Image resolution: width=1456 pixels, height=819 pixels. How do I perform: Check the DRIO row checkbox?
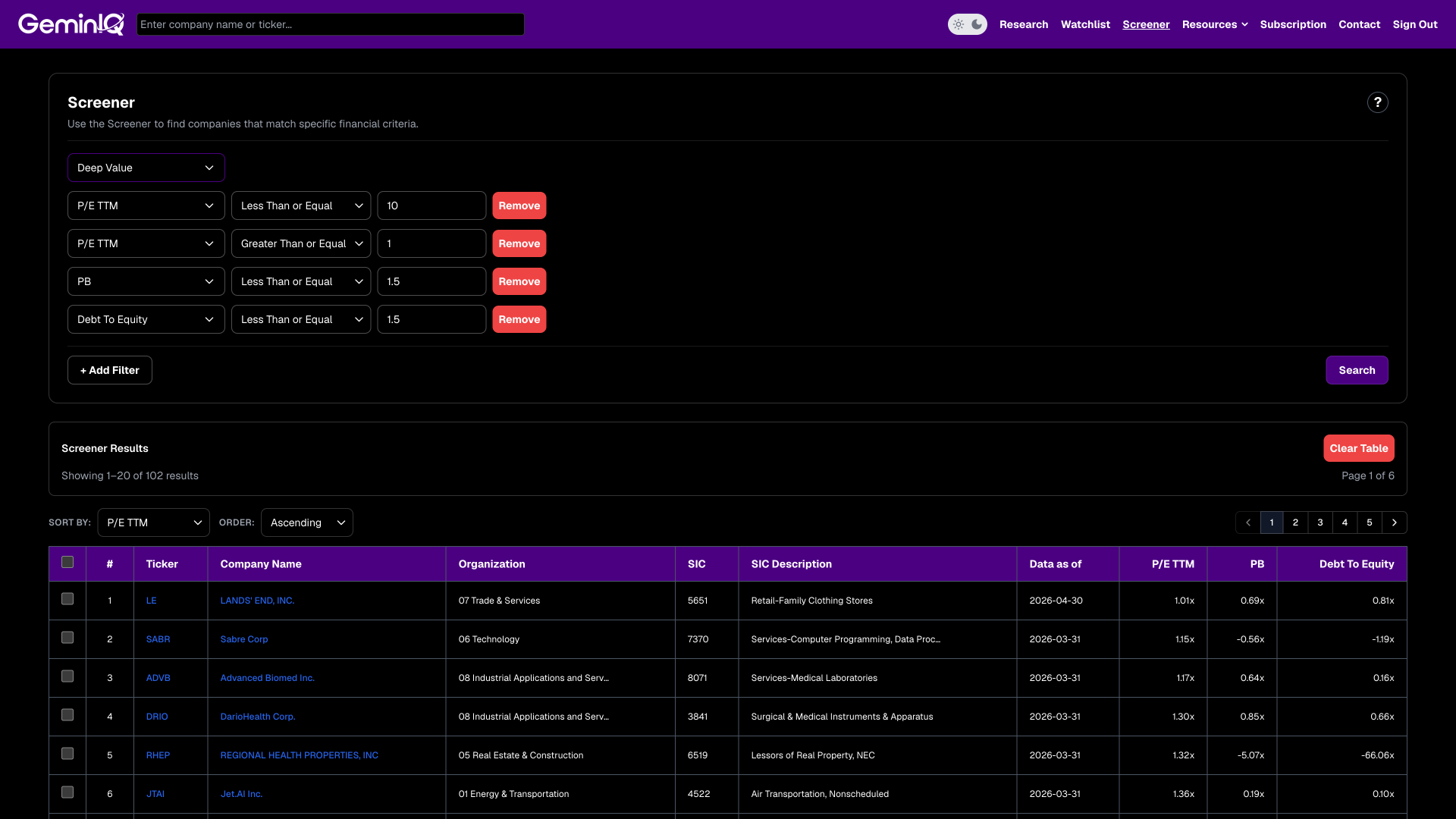(67, 715)
